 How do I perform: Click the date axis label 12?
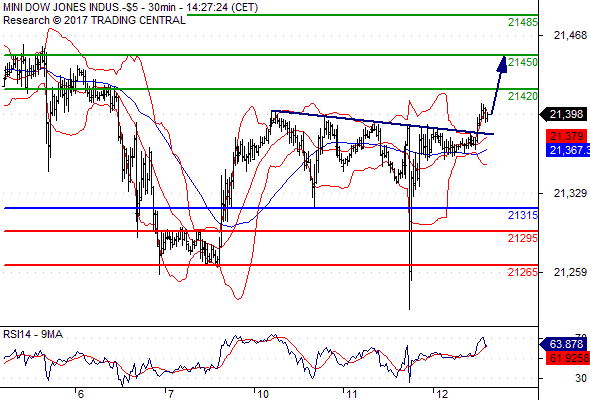[x=442, y=394]
